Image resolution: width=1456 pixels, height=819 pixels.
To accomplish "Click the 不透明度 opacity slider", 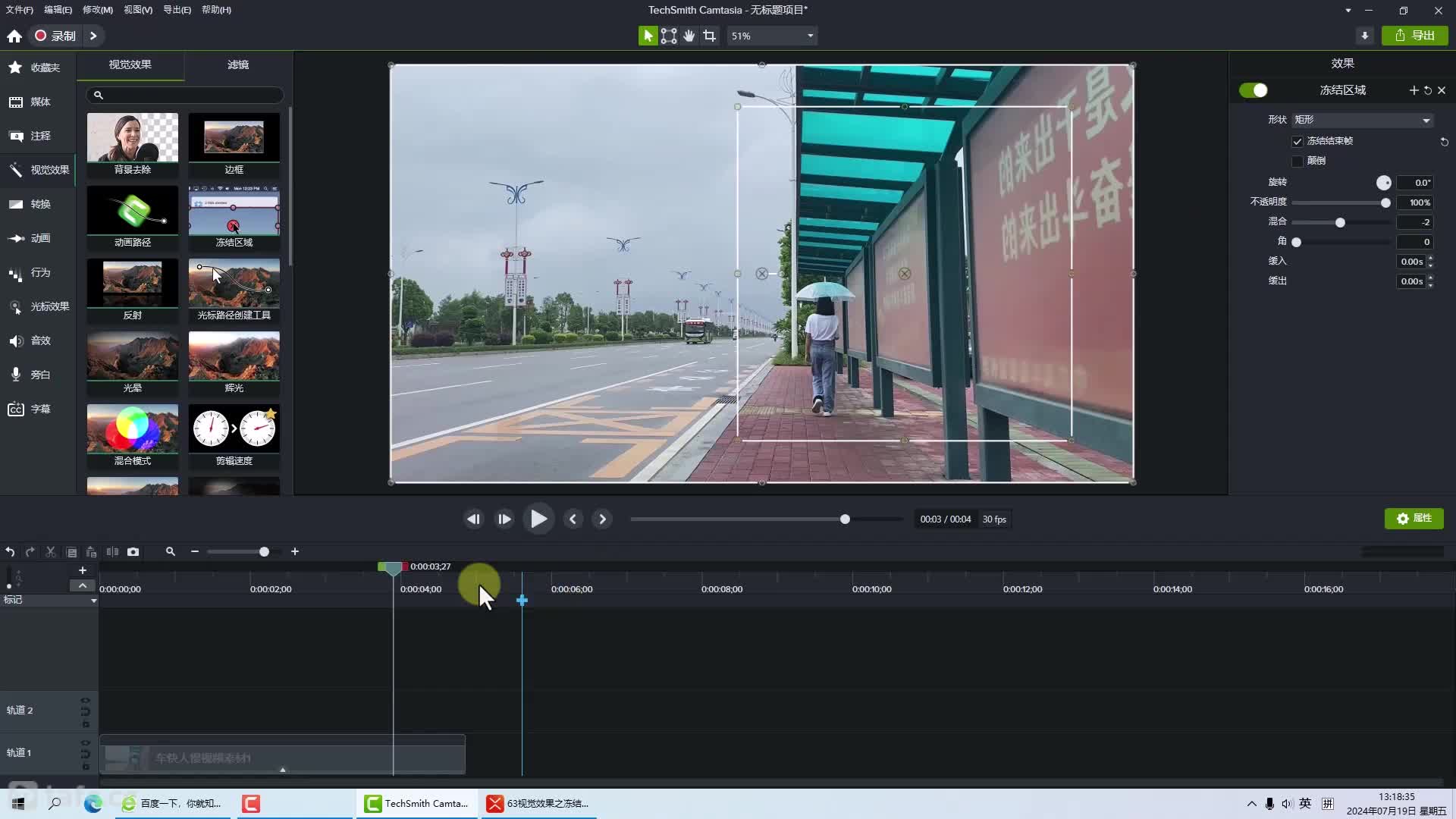I will [x=1341, y=202].
